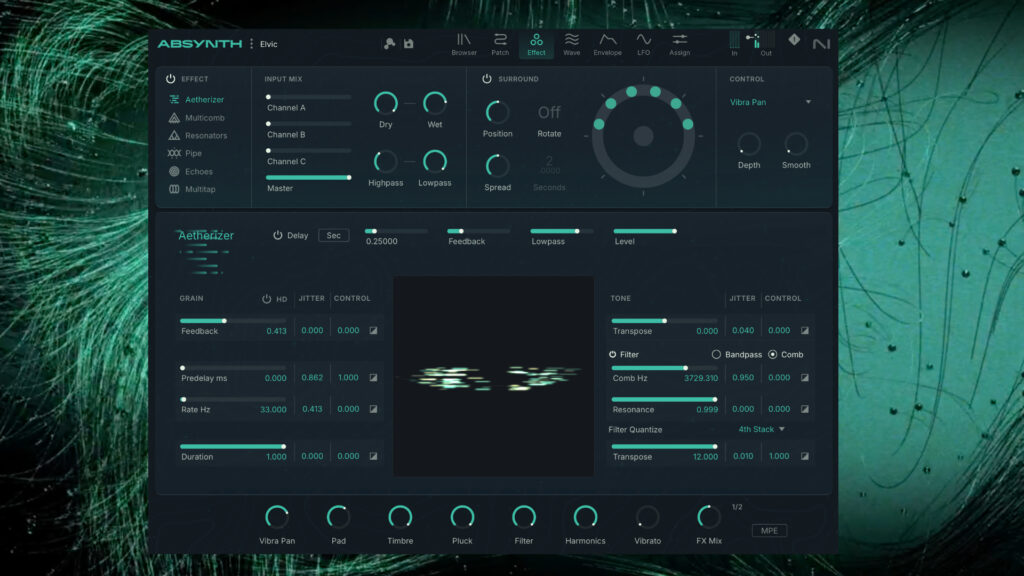Open the Envelope editor
Image resolution: width=1024 pixels, height=576 pixels.
[606, 43]
